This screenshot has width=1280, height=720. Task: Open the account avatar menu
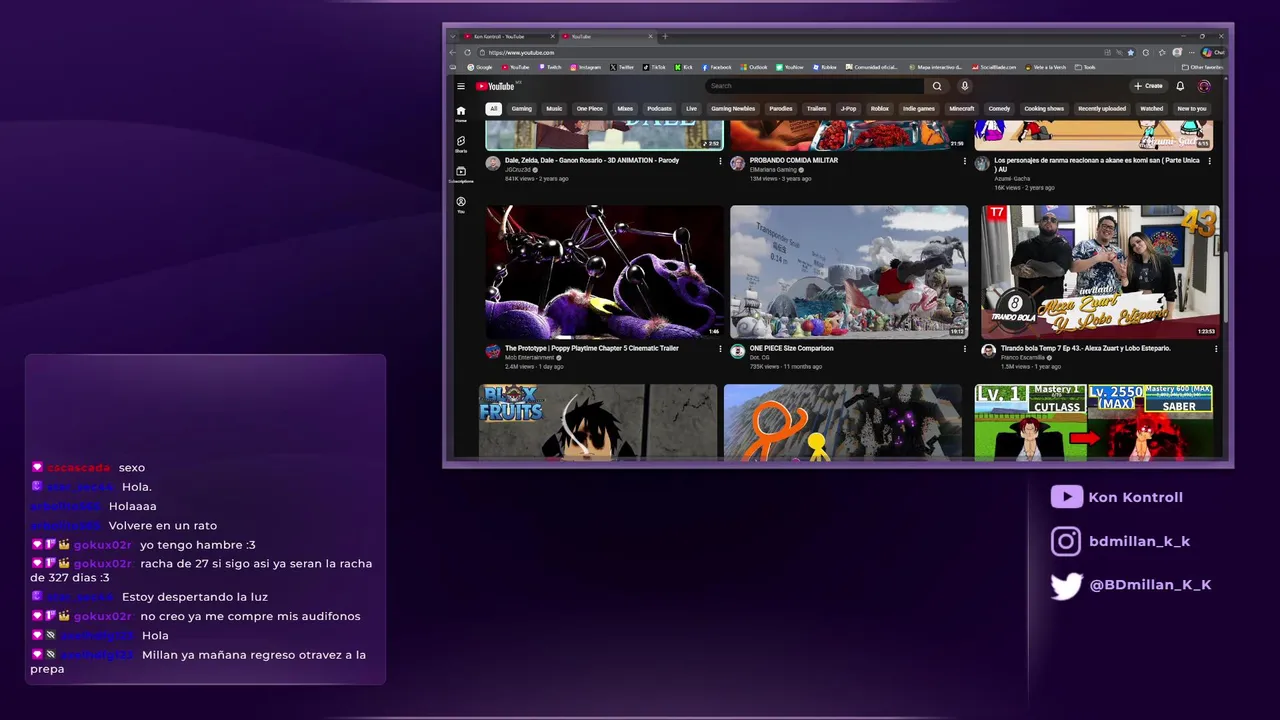pyautogui.click(x=1204, y=86)
